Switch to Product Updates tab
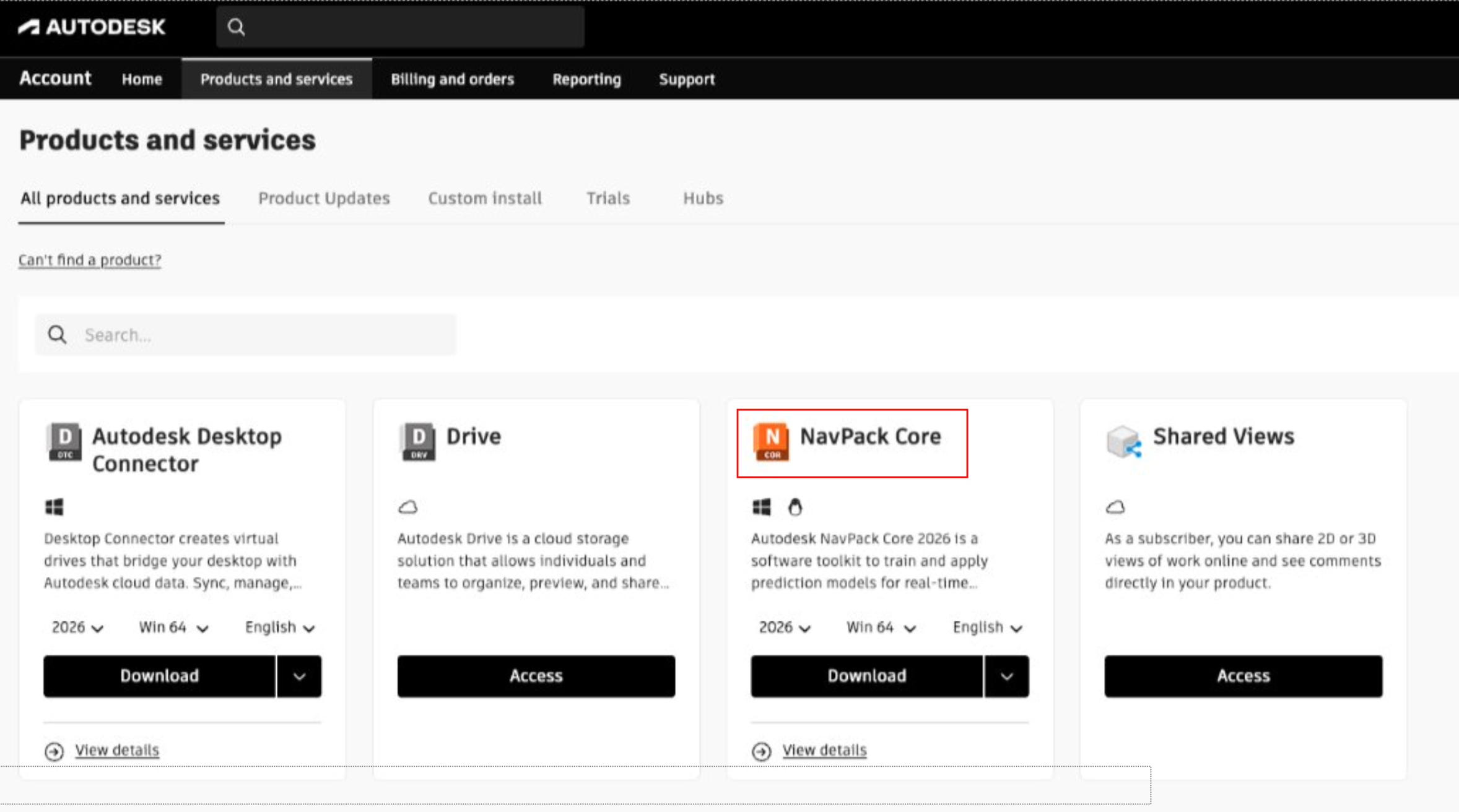Image resolution: width=1459 pixels, height=812 pixels. point(324,198)
